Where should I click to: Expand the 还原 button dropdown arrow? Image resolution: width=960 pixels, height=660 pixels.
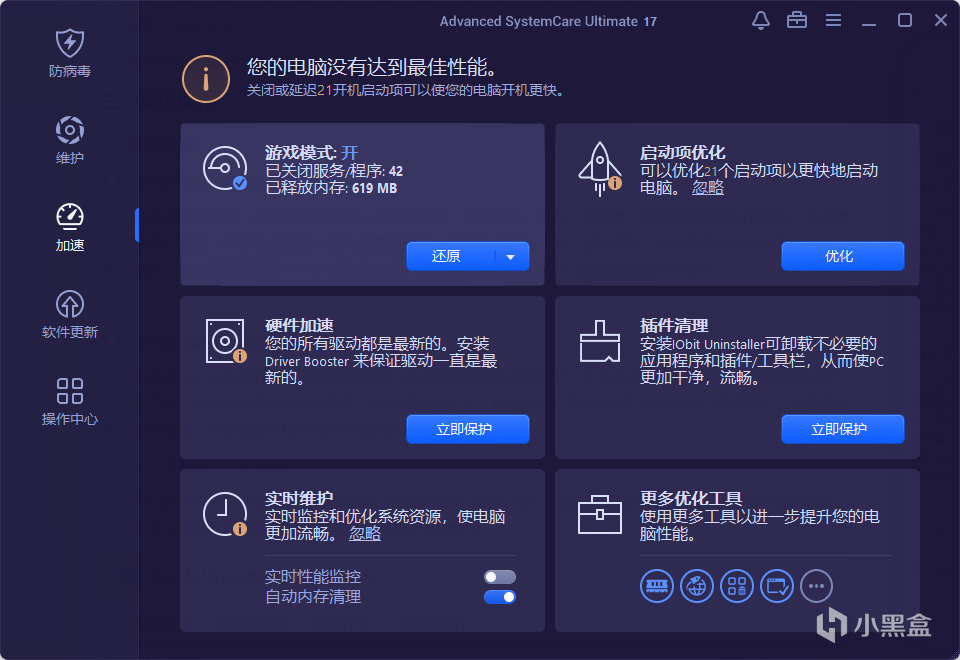point(511,257)
